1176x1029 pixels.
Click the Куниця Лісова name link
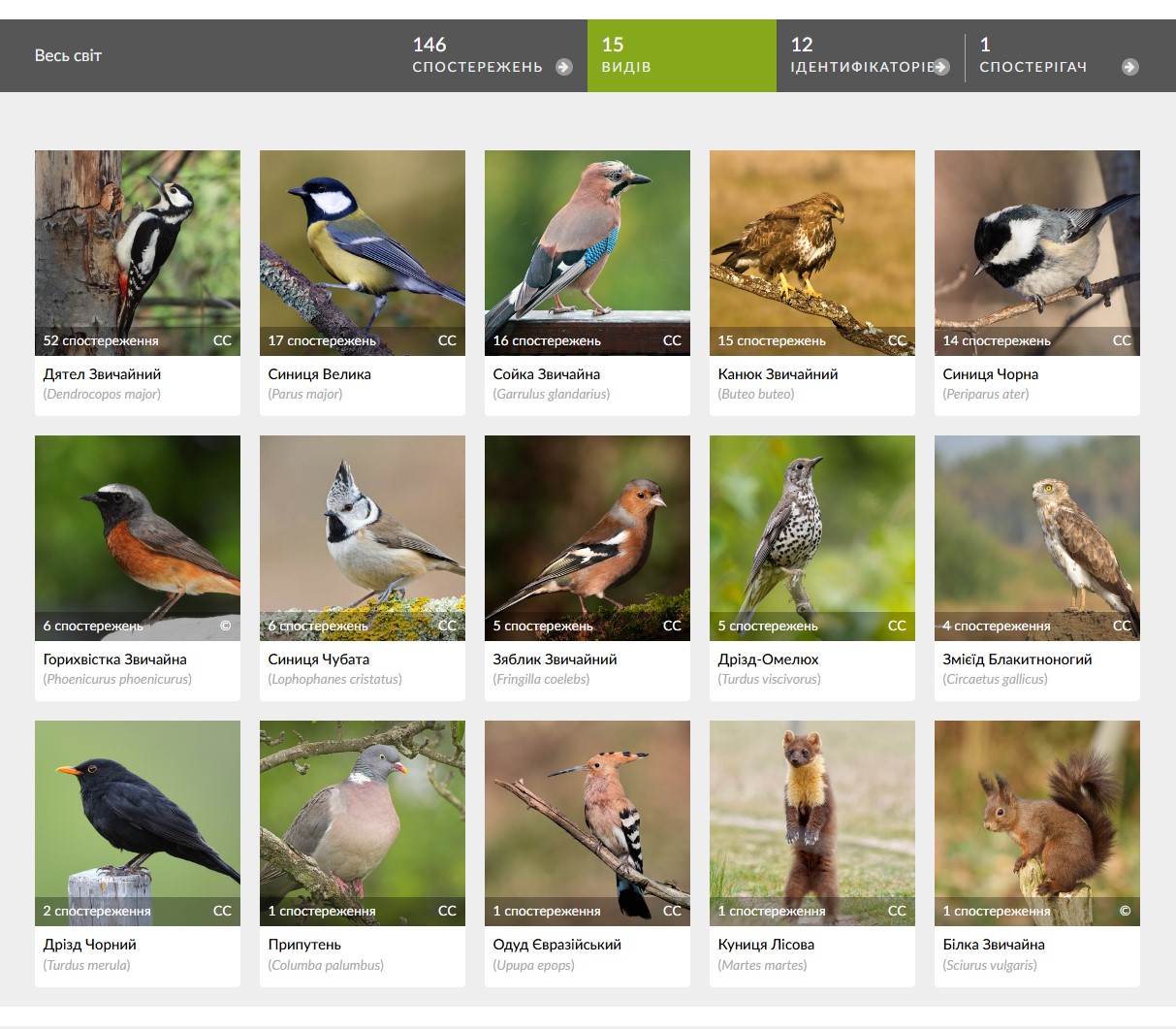point(766,945)
